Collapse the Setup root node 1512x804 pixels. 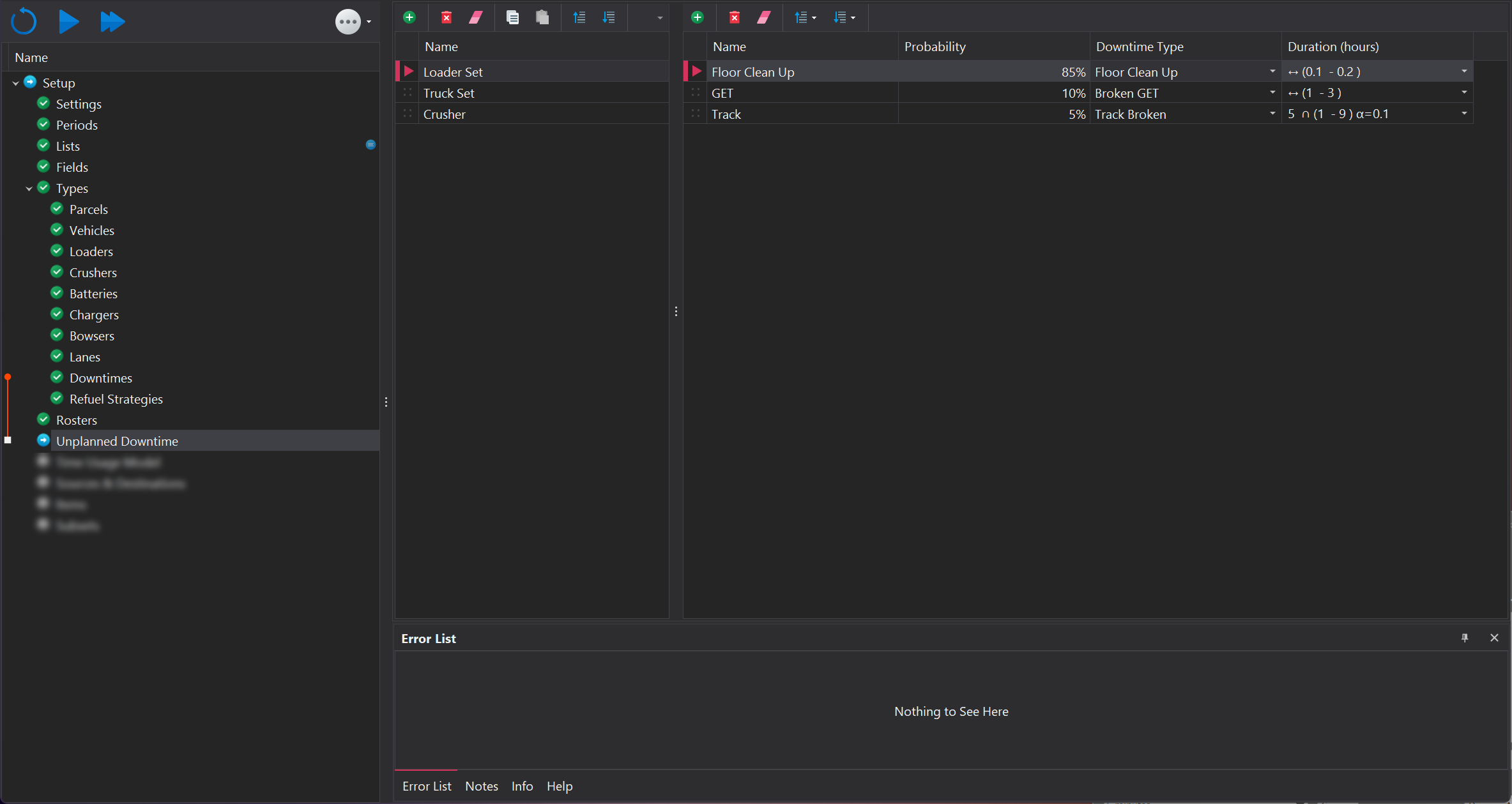tap(15, 83)
